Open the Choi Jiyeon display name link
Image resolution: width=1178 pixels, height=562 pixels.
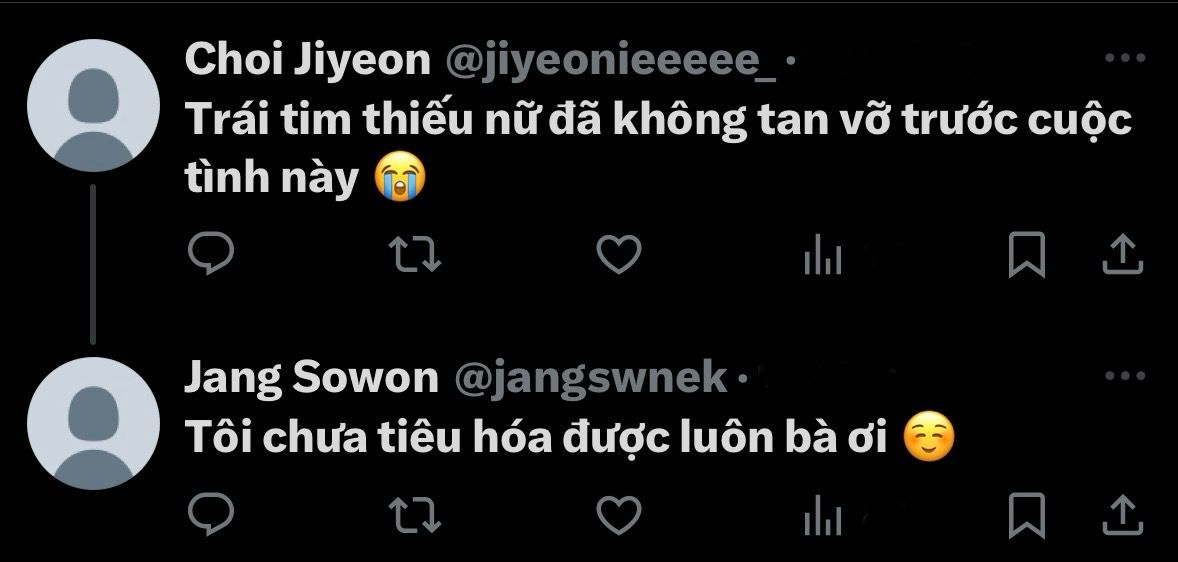(307, 60)
